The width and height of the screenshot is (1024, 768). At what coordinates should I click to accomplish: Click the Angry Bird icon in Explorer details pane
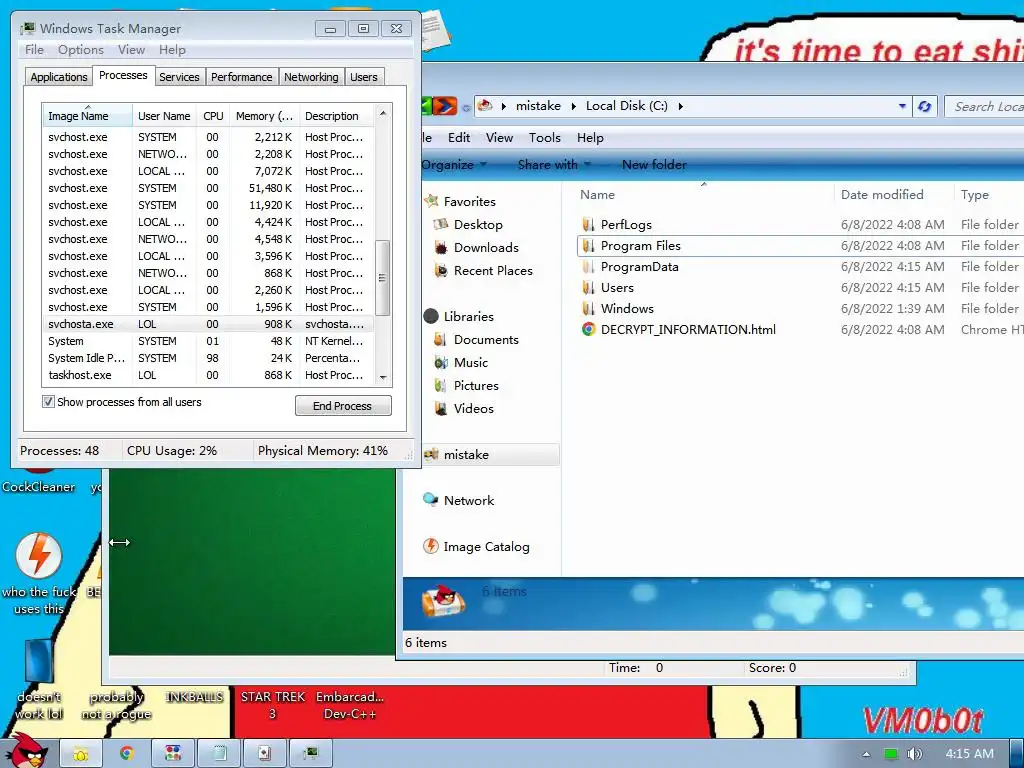tap(443, 602)
